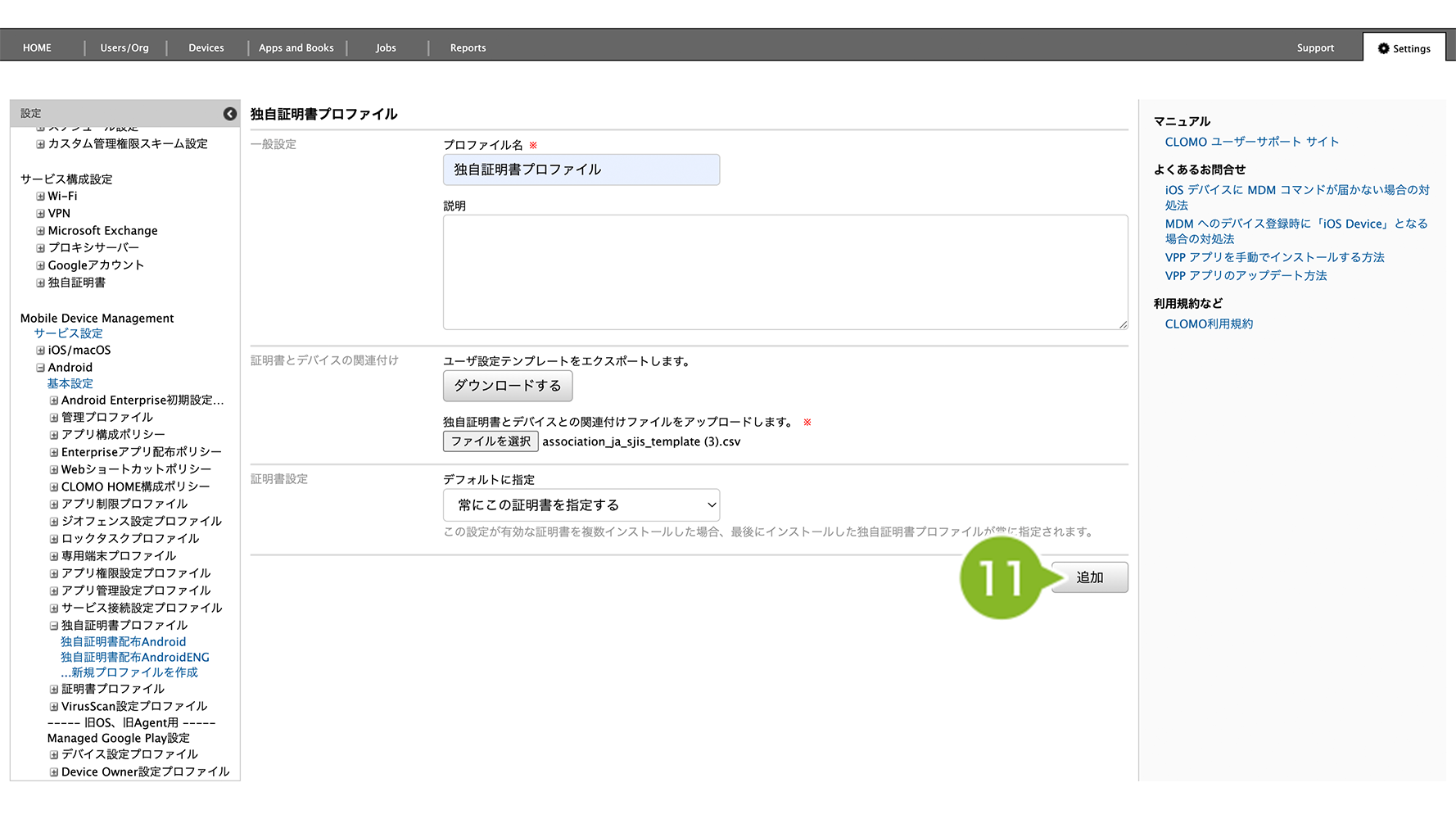The height and width of the screenshot is (819, 1456).
Task: Expand the Microsoft Exchange node
Action: 40,231
